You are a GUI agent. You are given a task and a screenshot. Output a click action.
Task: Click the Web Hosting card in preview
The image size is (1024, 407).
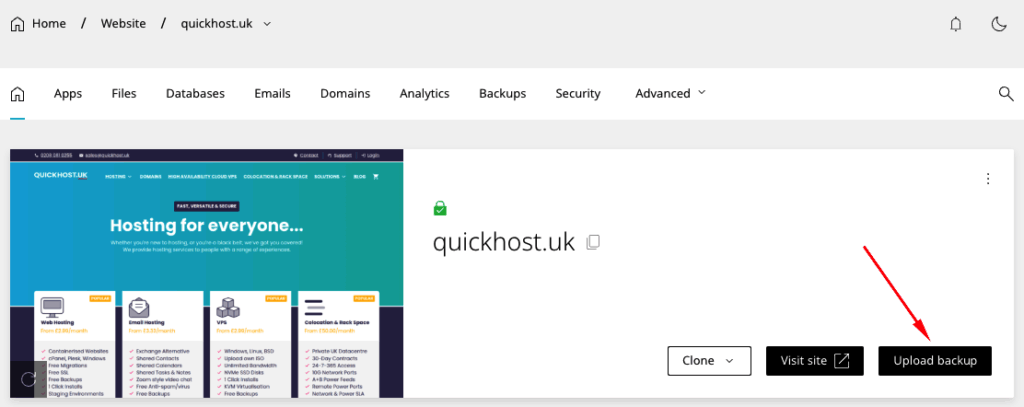tap(74, 344)
